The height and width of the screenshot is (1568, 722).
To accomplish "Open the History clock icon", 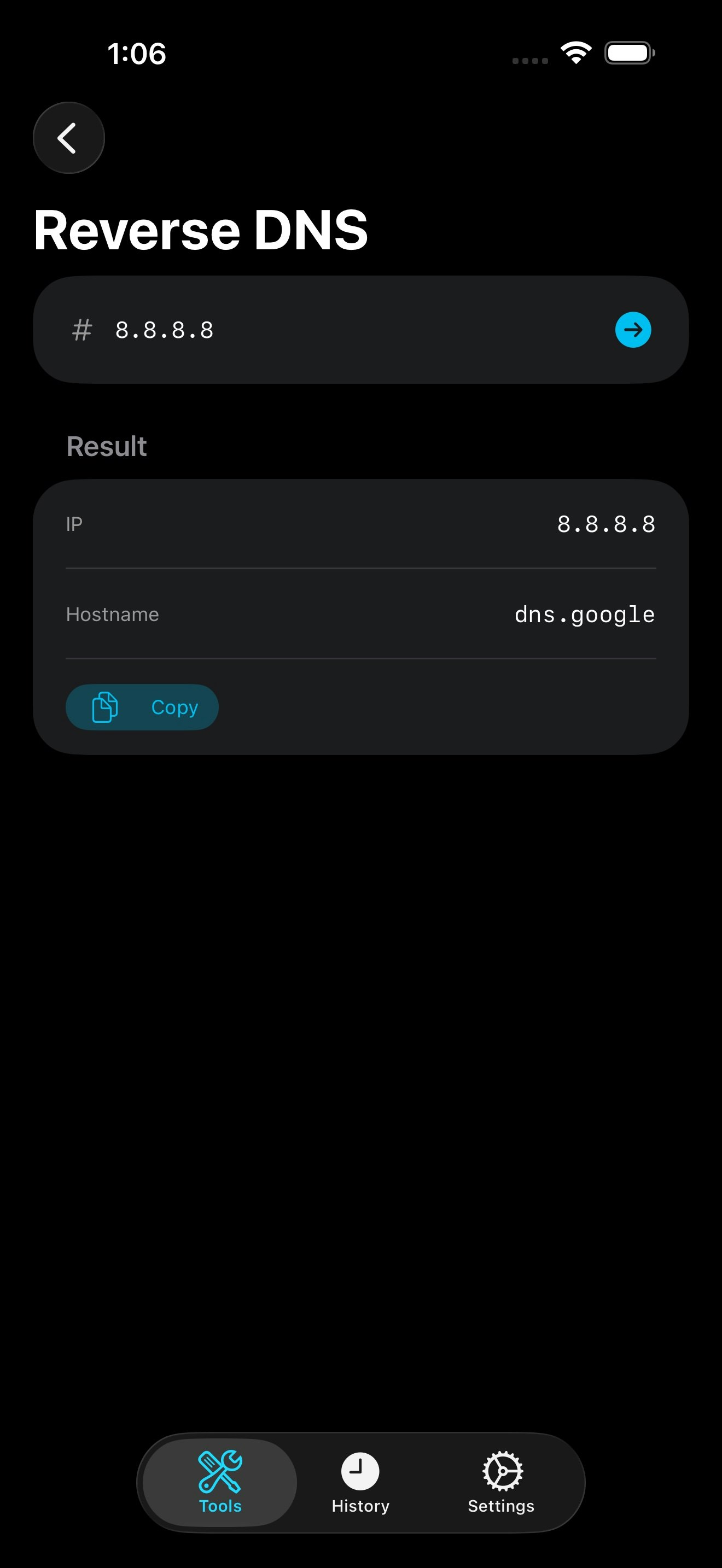I will point(360,1471).
